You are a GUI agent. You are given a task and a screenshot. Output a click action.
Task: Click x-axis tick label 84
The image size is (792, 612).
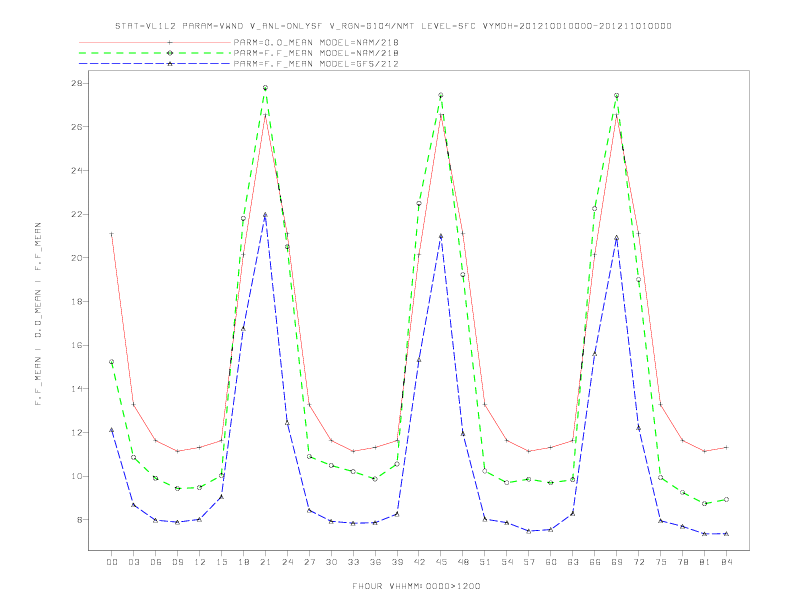(727, 562)
